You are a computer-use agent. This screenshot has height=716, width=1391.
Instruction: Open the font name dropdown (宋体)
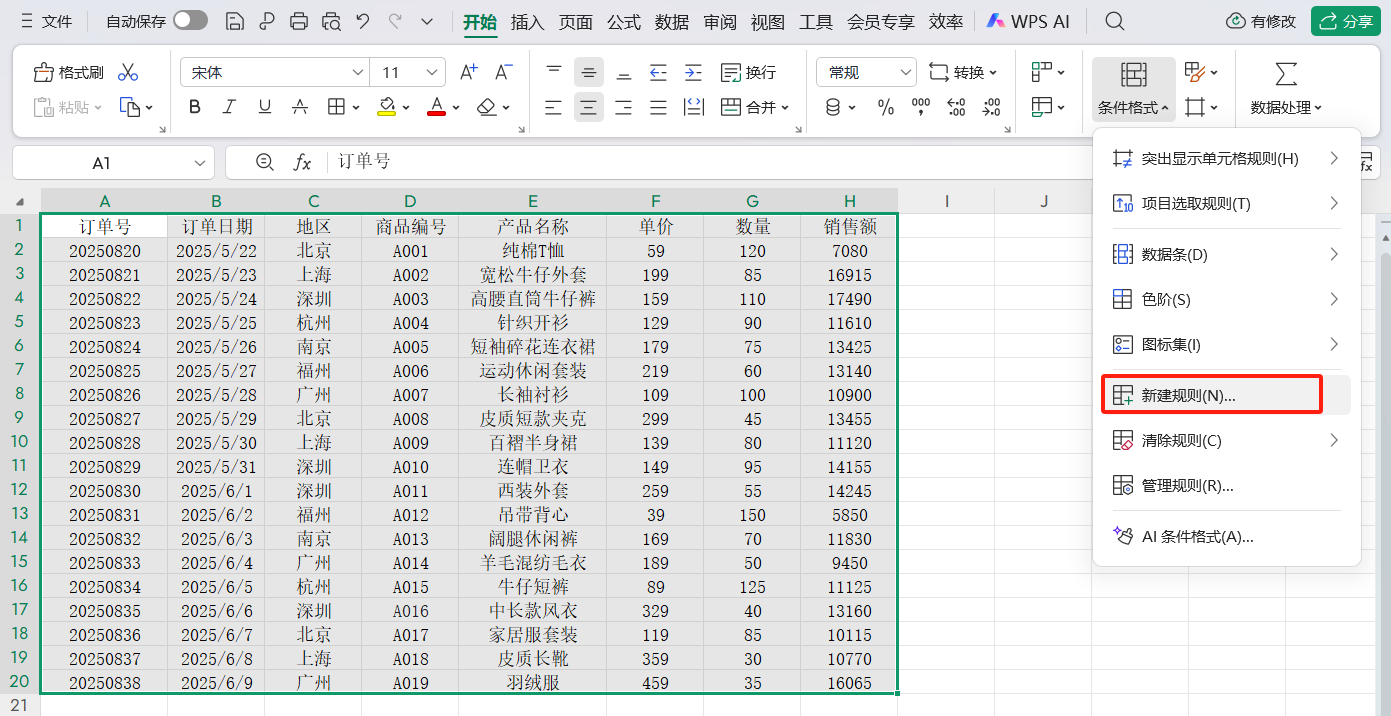pyautogui.click(x=357, y=73)
